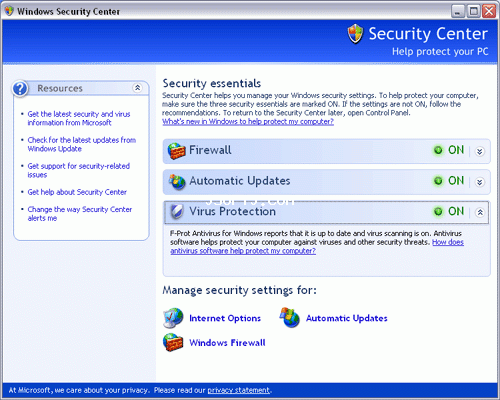The height and width of the screenshot is (400, 500).
Task: Click the green ON indicator for Virus Protection
Action: pos(438,212)
